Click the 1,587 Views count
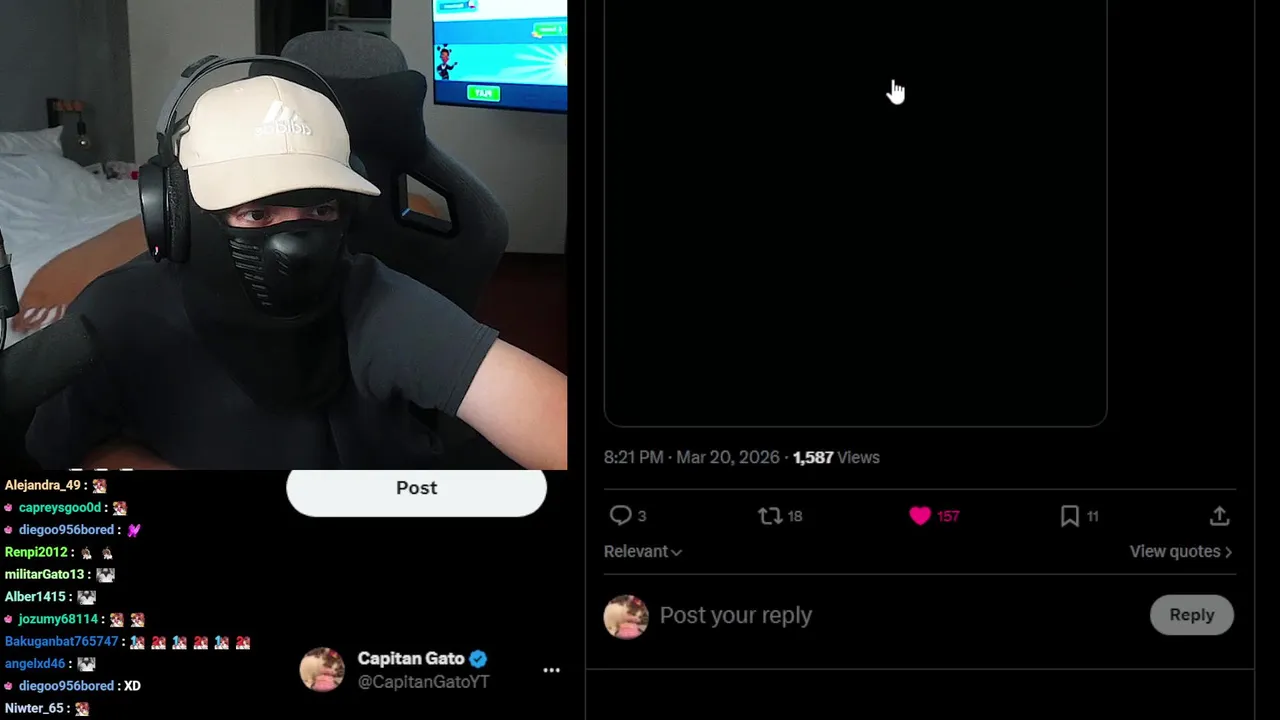This screenshot has width=1280, height=720. pyautogui.click(x=836, y=457)
